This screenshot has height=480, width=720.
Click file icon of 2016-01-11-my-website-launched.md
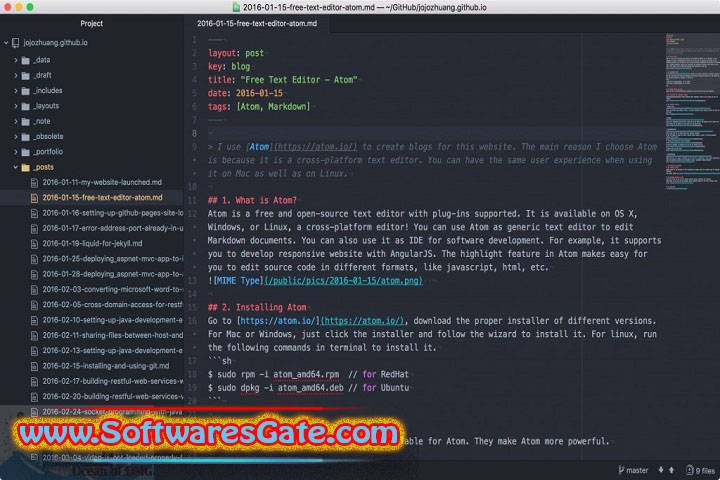34,183
